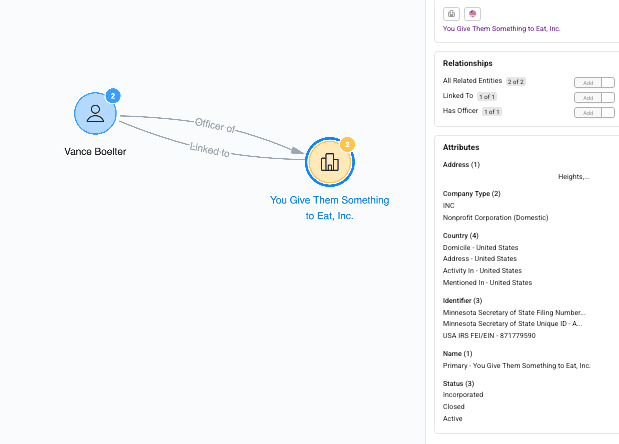Click the '2 of 2' related entities count
The width and height of the screenshot is (619, 444).
[517, 81]
